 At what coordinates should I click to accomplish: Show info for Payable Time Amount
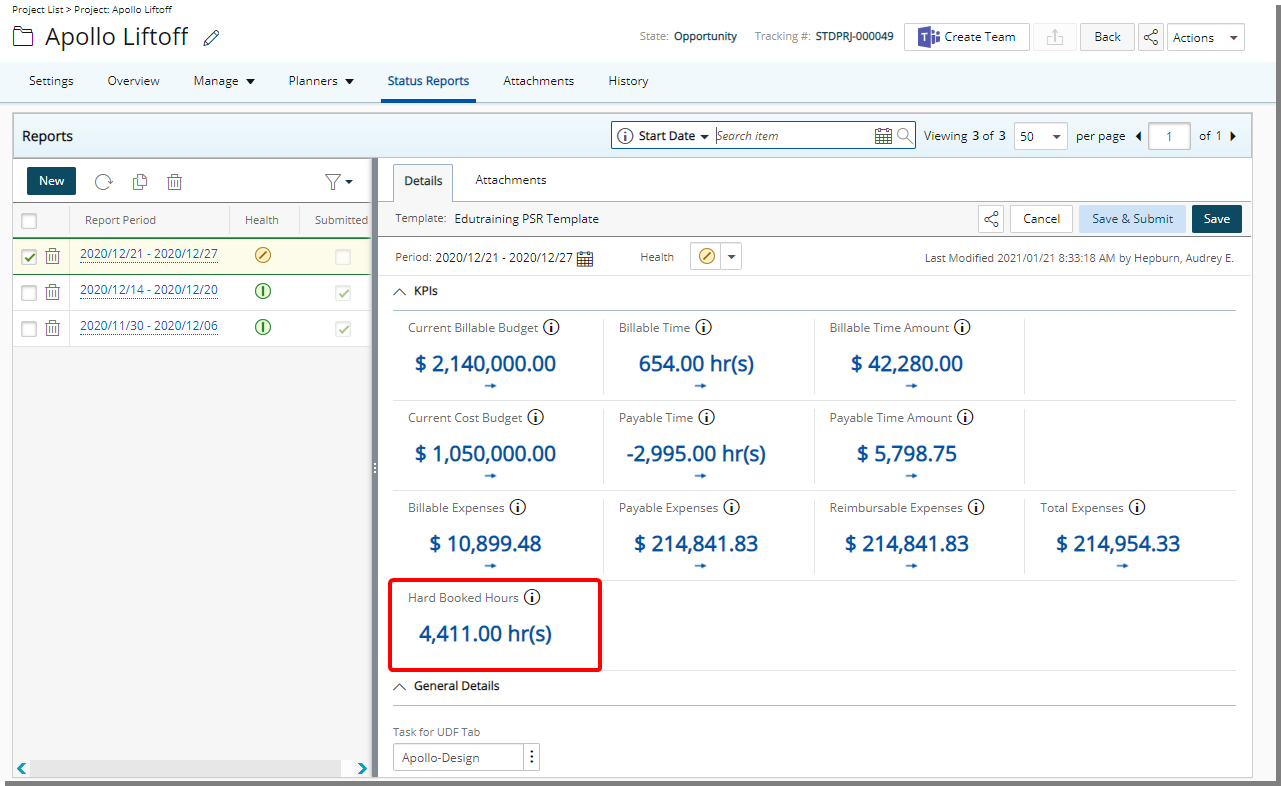965,417
